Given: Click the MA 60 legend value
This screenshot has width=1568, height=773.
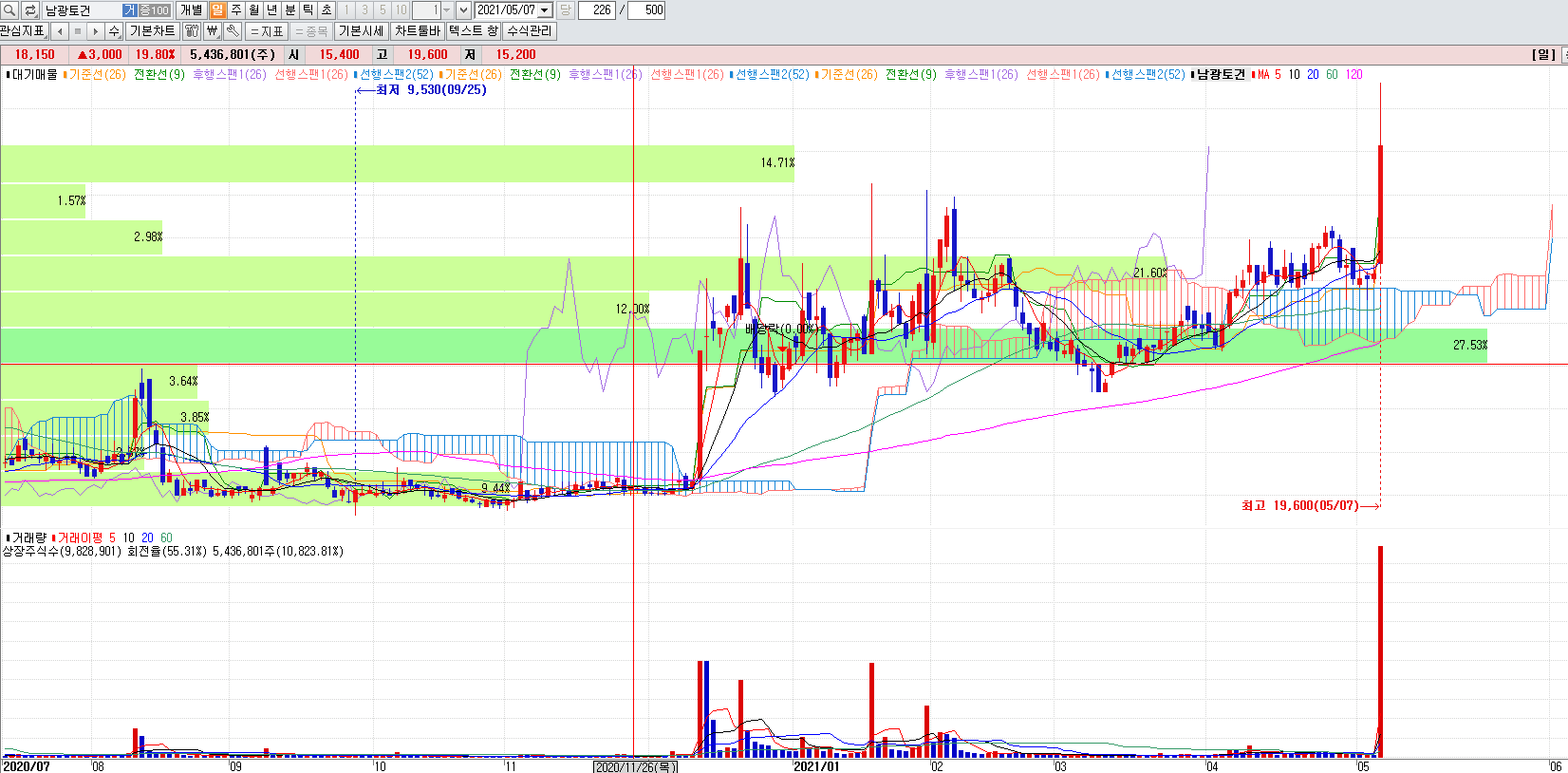Looking at the screenshot, I should click(1332, 74).
